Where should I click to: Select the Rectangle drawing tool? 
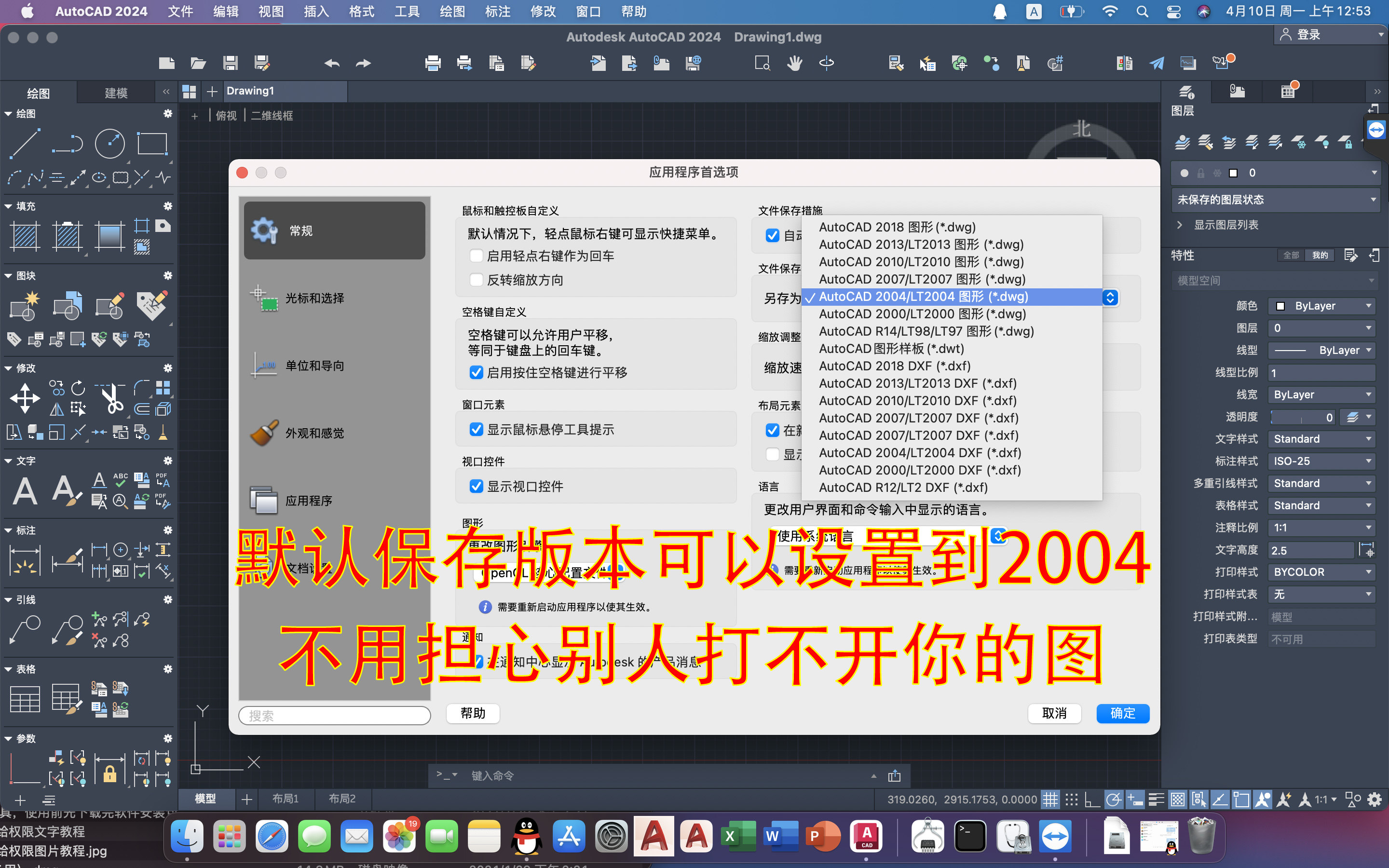(x=152, y=144)
